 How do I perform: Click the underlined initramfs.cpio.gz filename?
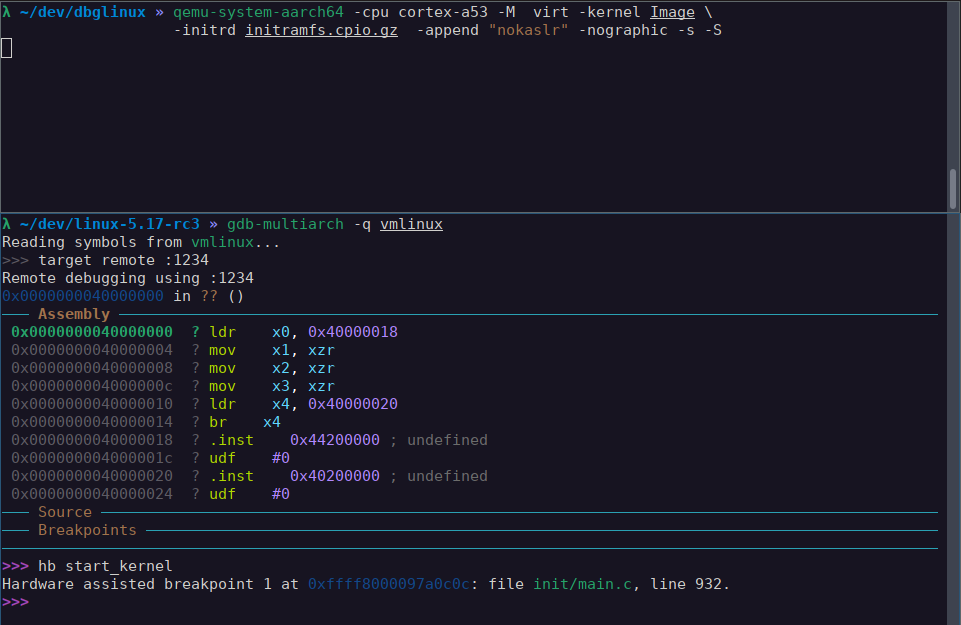(321, 30)
